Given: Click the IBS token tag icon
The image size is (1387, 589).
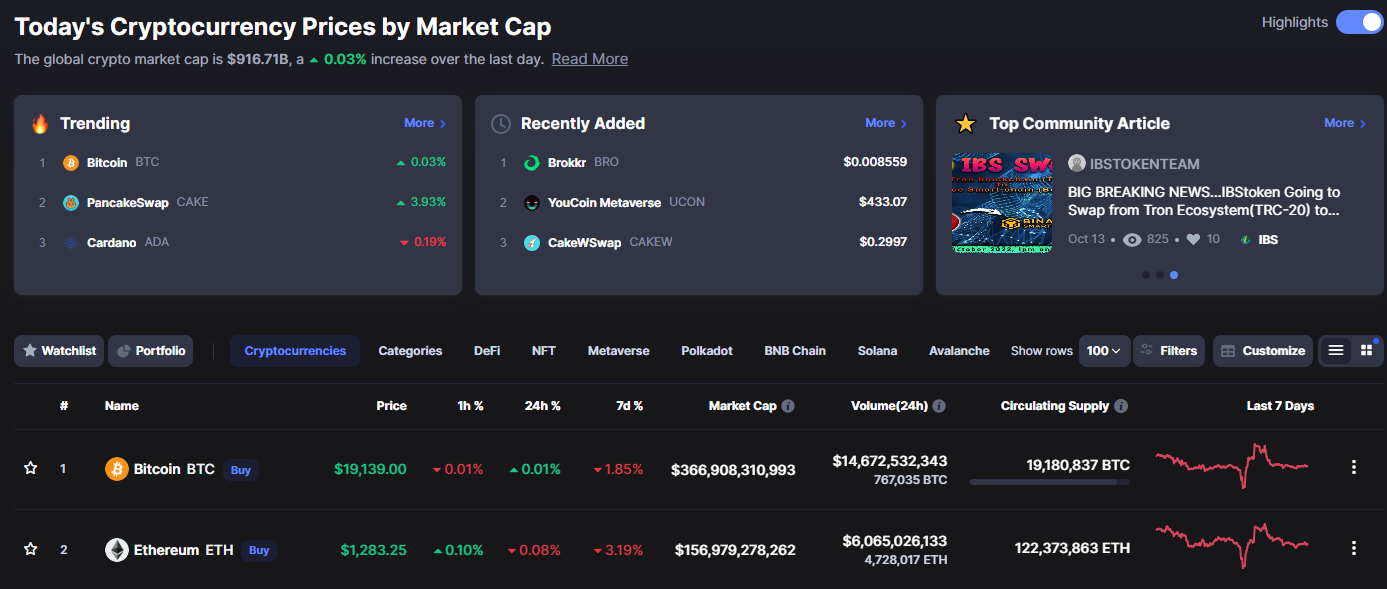Looking at the screenshot, I should [1245, 240].
